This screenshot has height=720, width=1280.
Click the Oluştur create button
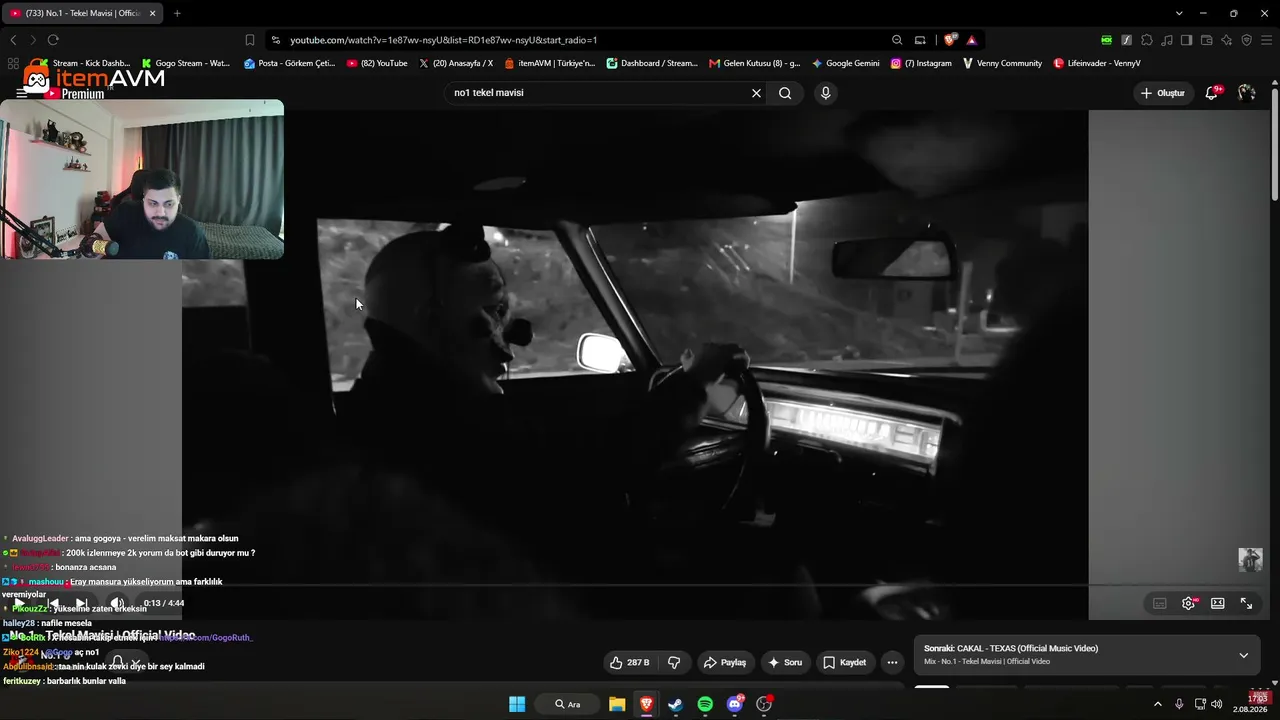(1164, 93)
